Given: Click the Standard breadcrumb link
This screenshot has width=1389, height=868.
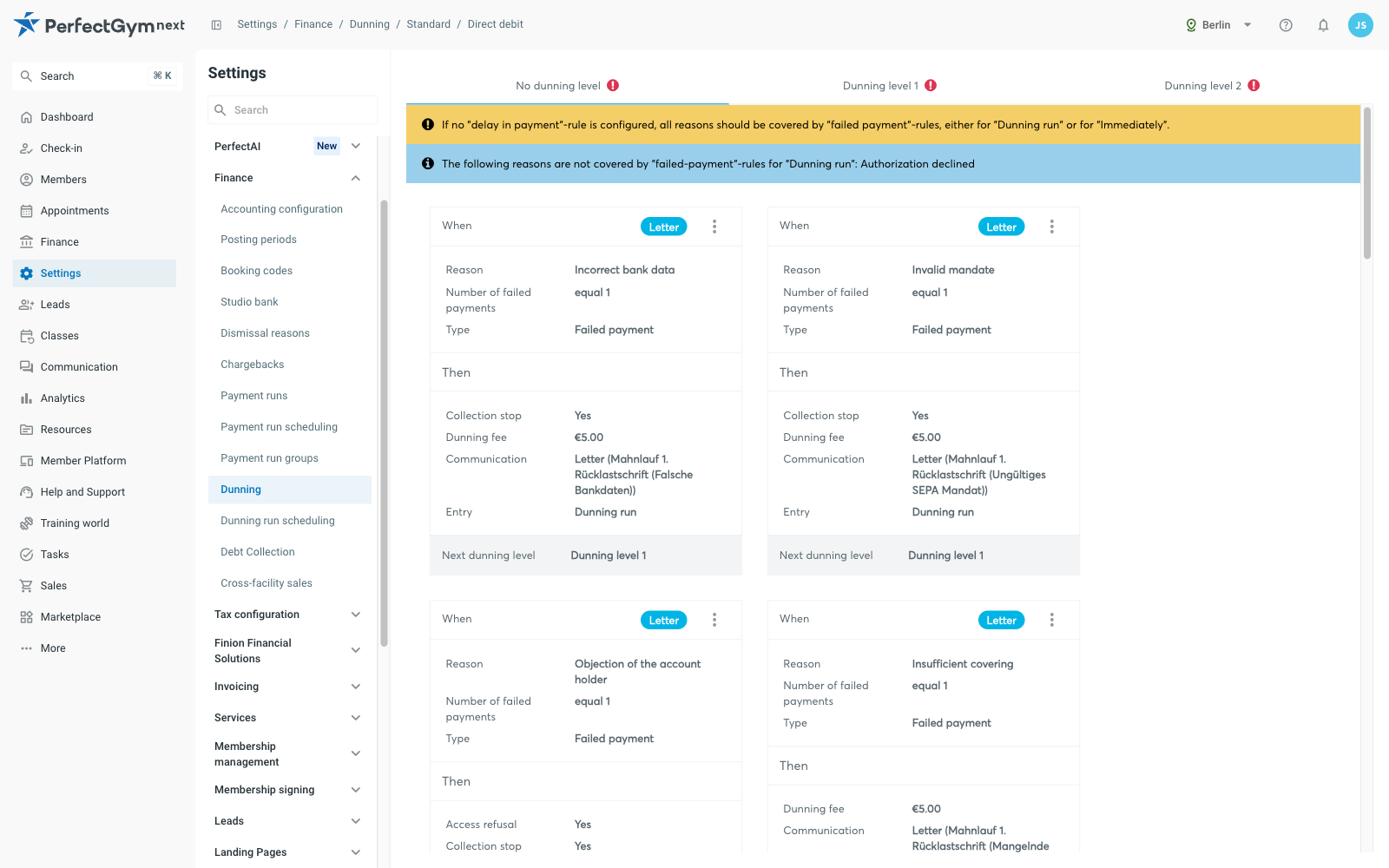Looking at the screenshot, I should click(428, 24).
